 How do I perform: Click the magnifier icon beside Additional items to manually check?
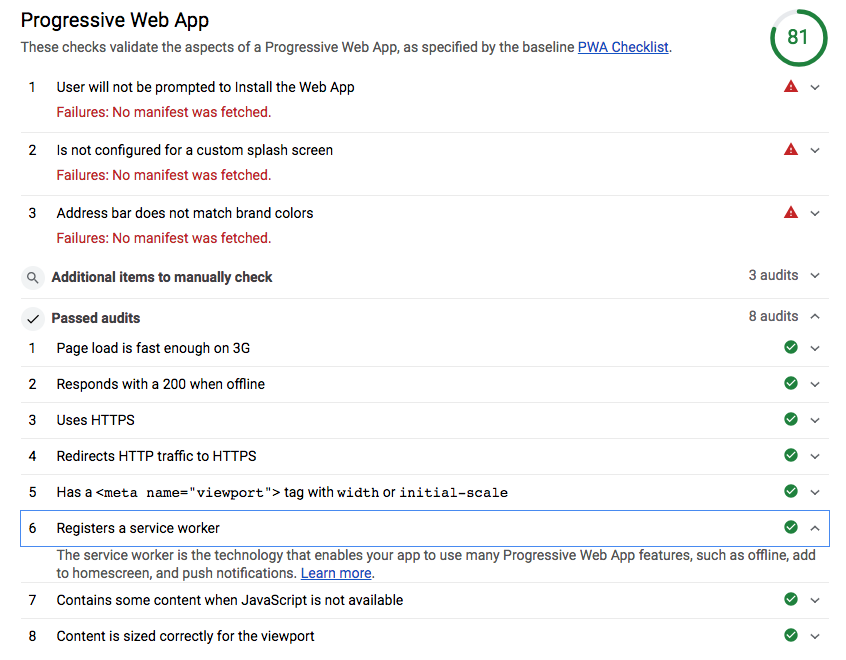click(32, 277)
